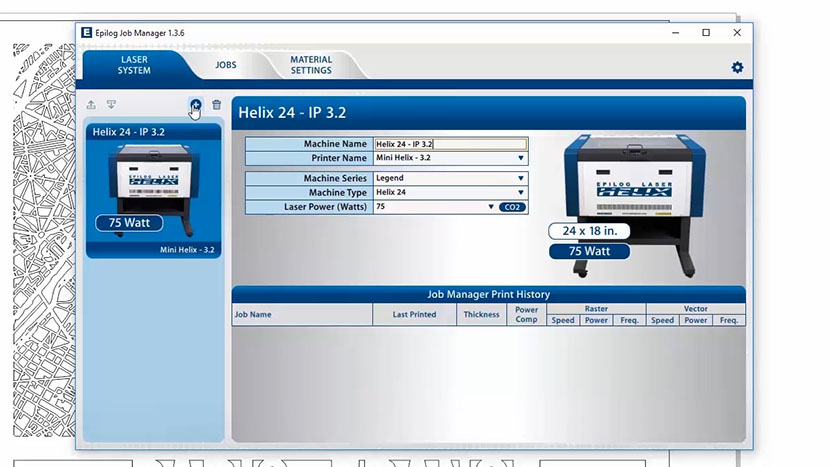Expand the Printer Name dropdown
The image size is (830, 467).
tap(521, 158)
